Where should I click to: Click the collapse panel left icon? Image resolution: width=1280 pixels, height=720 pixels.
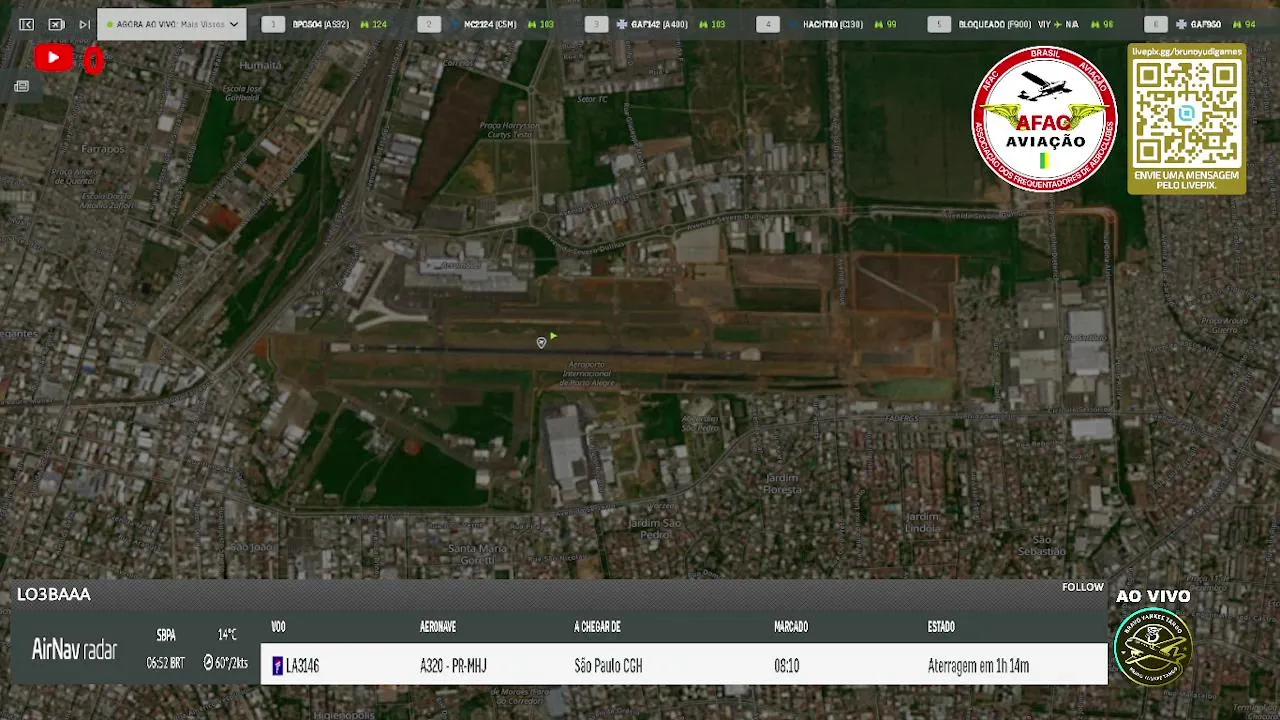point(27,24)
